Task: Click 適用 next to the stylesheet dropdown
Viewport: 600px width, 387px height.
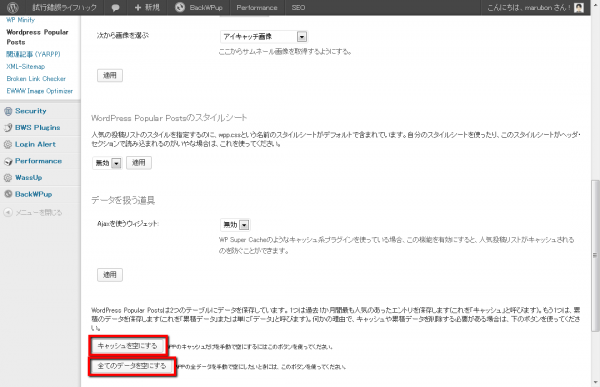Action: [x=139, y=163]
